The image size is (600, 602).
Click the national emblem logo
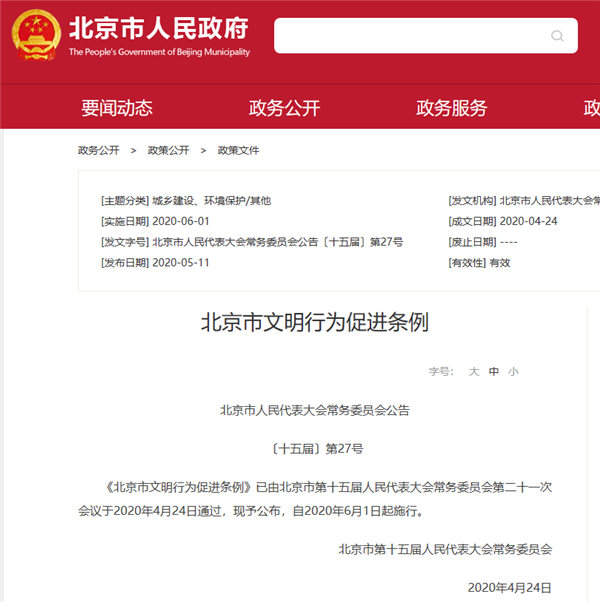pos(36,35)
